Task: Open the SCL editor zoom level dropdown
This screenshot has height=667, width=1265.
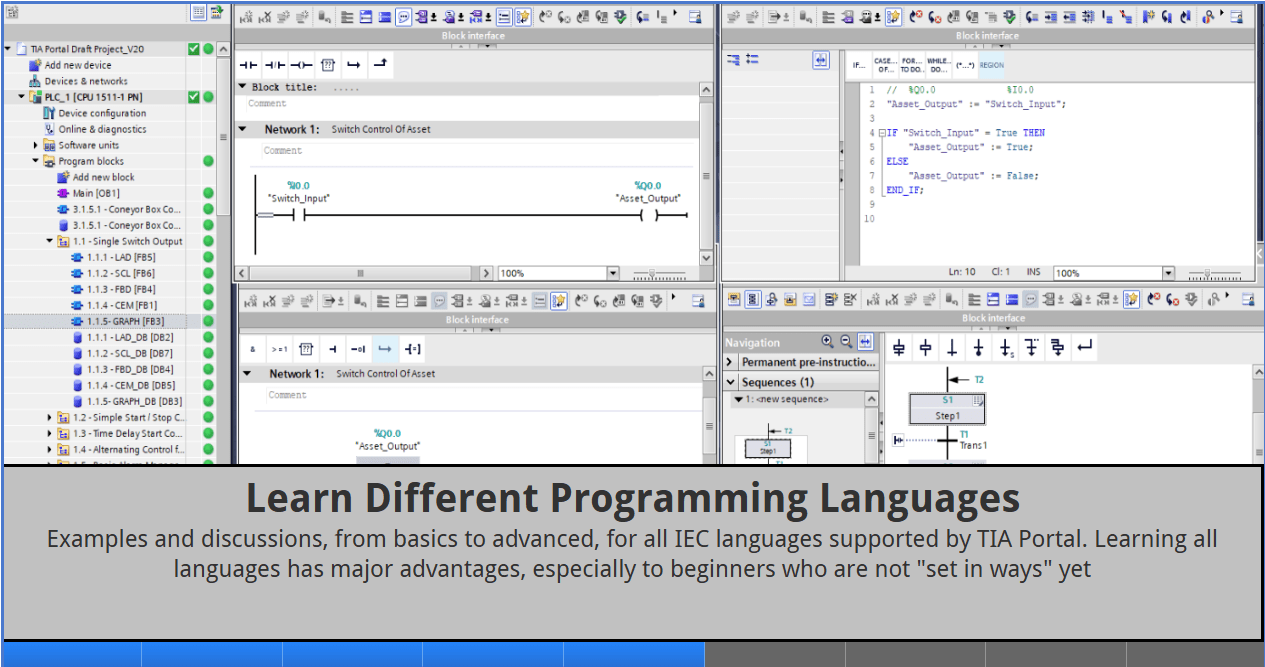Action: point(1168,273)
